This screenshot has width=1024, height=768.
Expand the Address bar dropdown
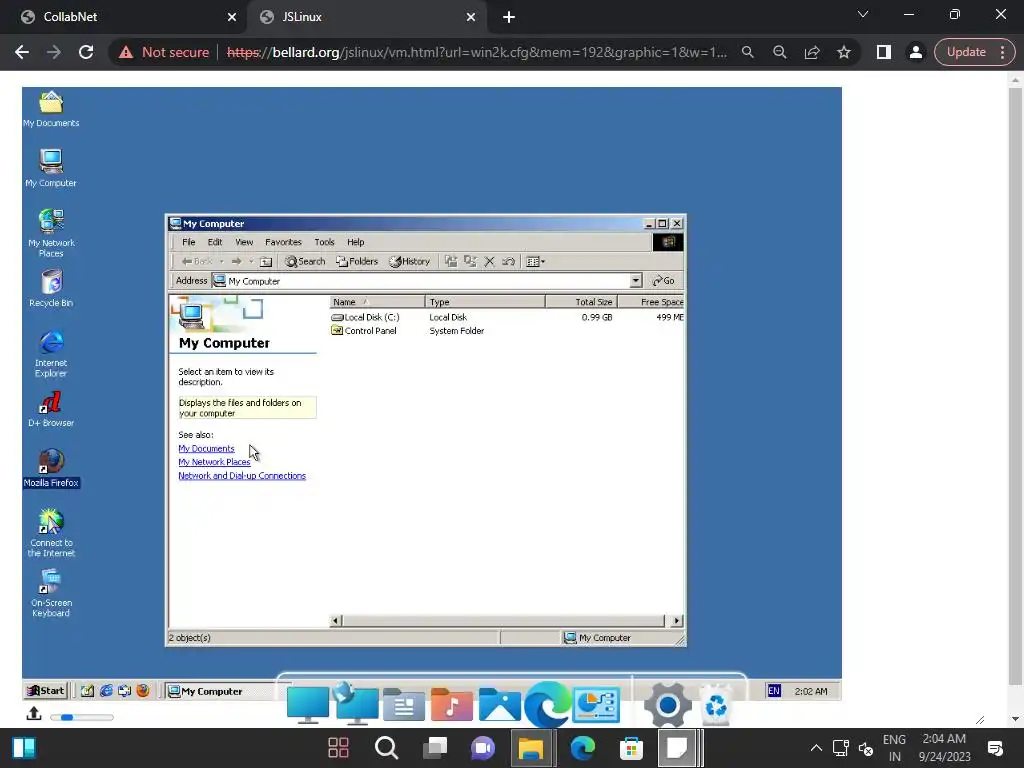(x=635, y=280)
